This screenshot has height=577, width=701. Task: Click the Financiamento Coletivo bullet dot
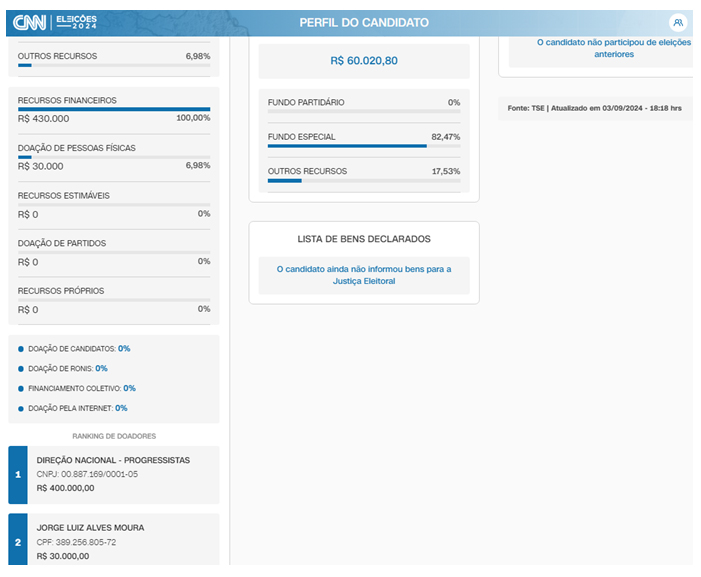[x=22, y=388]
